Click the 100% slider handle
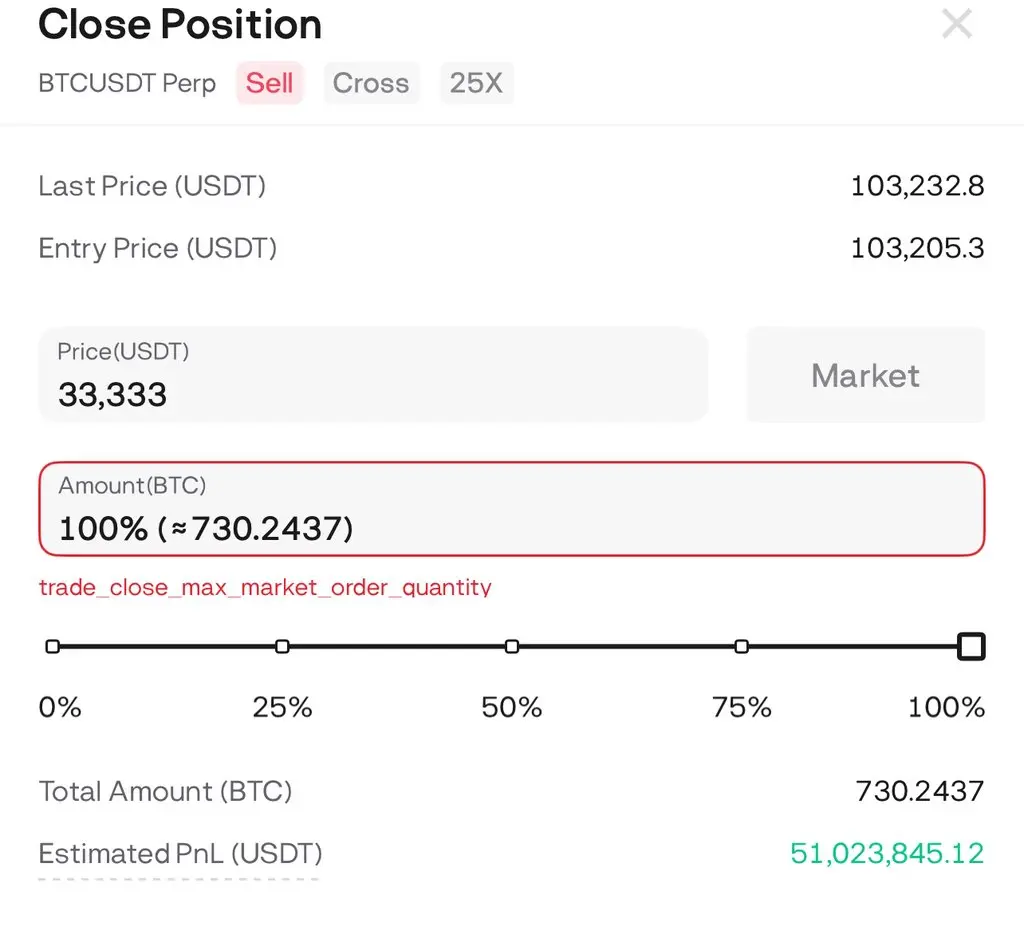 coord(970,647)
